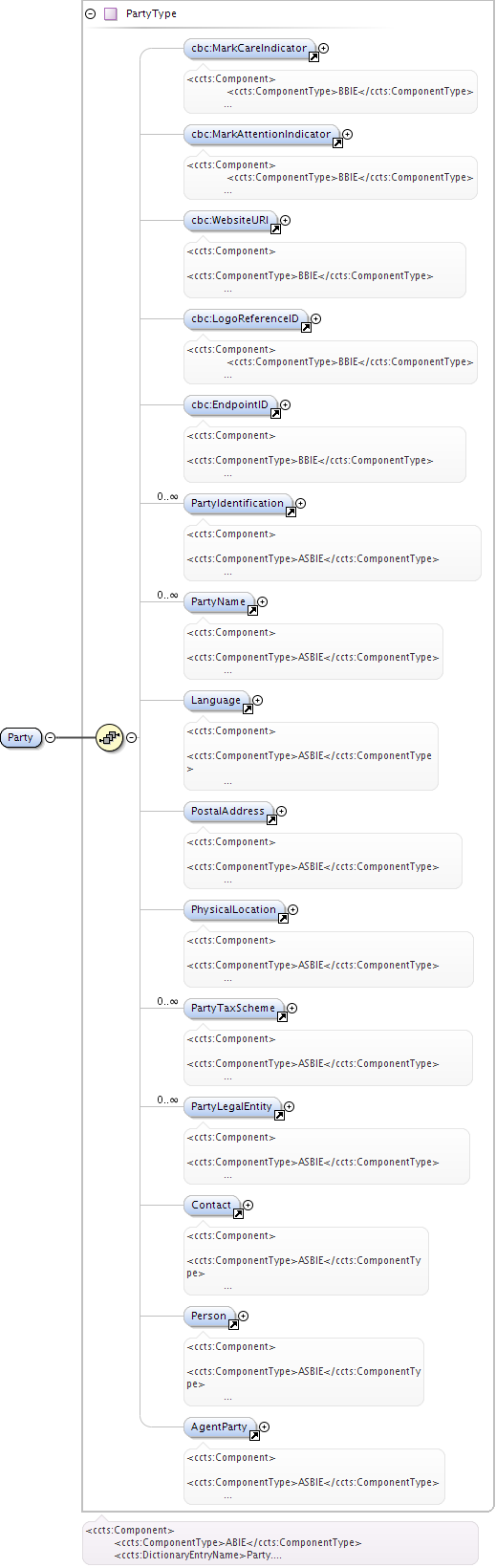Image resolution: width=496 pixels, height=1568 pixels.
Task: Select the Language element node
Action: [217, 701]
